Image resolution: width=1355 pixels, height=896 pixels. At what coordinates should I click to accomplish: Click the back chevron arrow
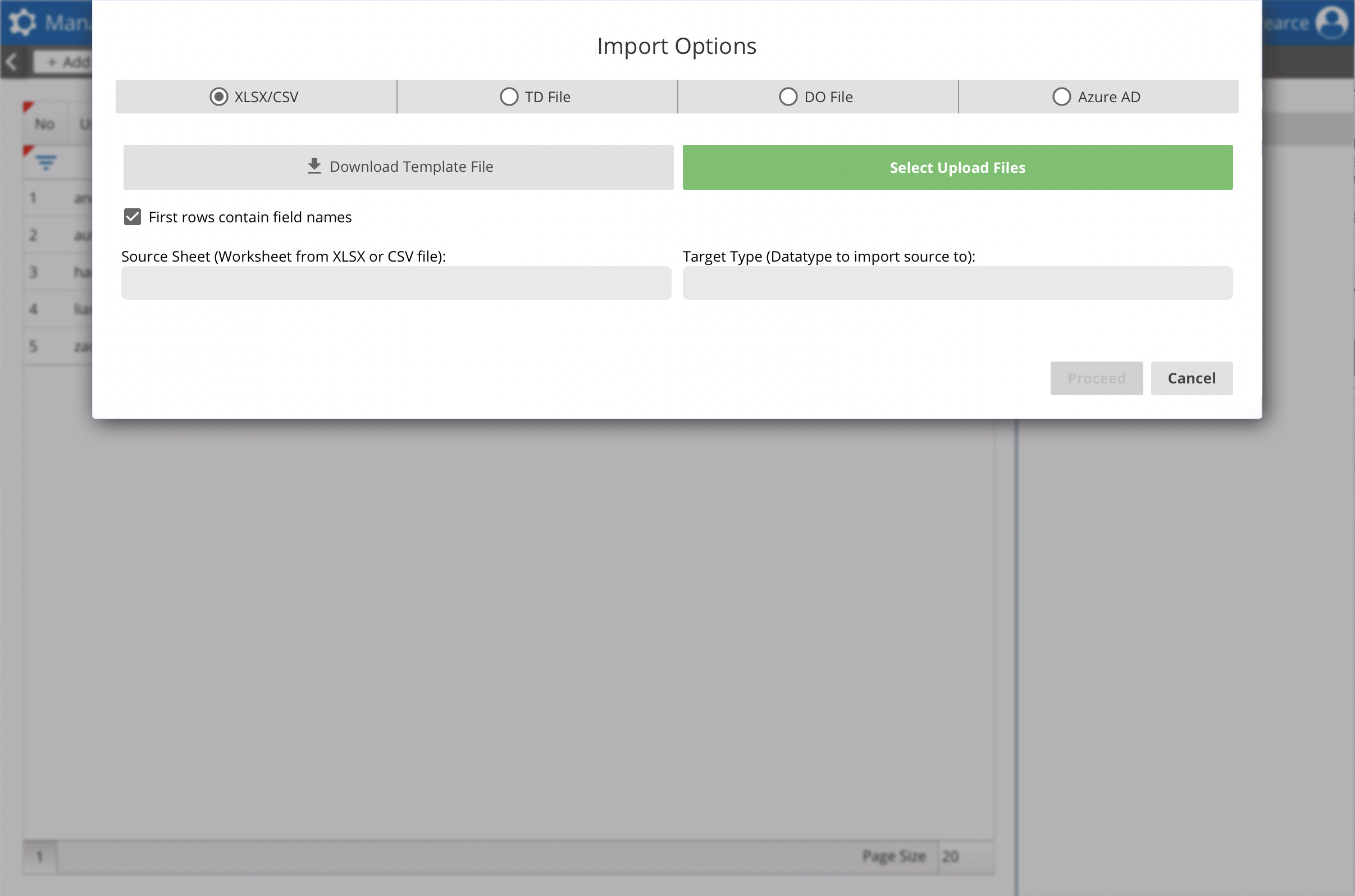(x=12, y=62)
